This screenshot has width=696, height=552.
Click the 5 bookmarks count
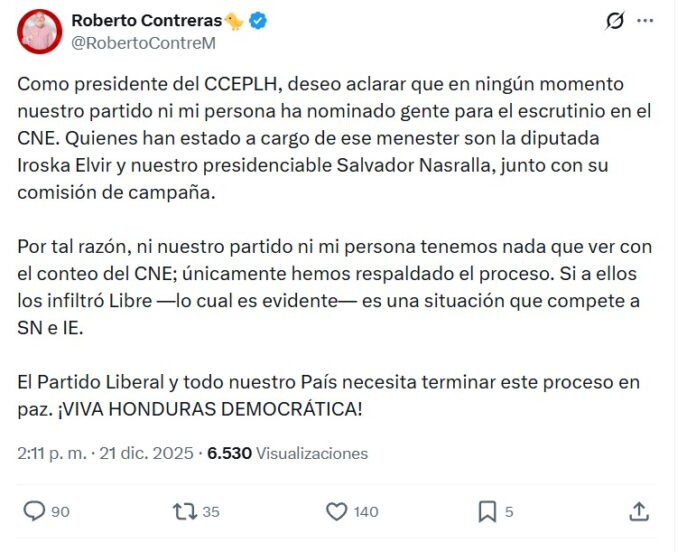[x=509, y=511]
